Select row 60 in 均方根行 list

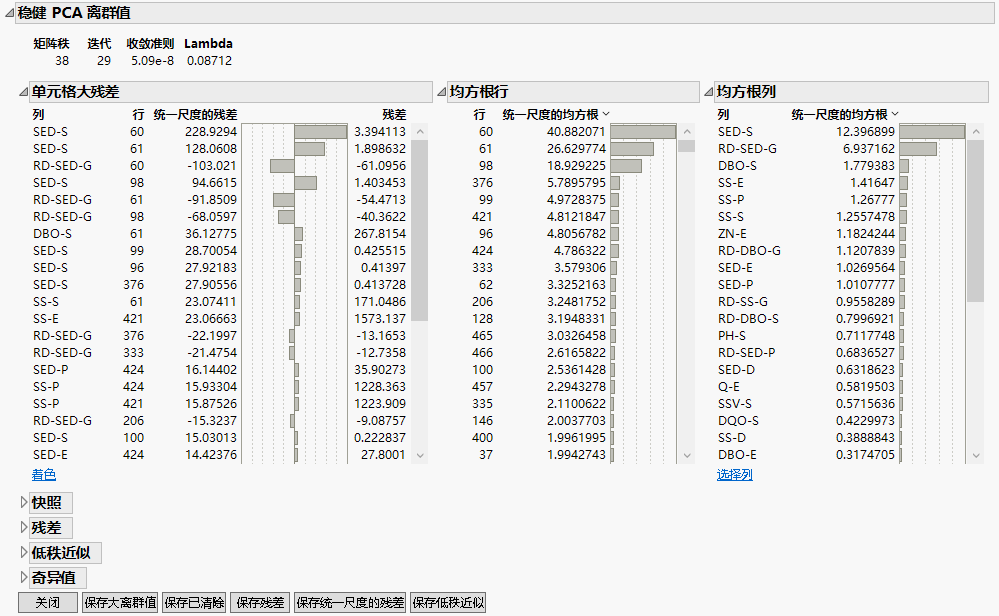pos(485,132)
